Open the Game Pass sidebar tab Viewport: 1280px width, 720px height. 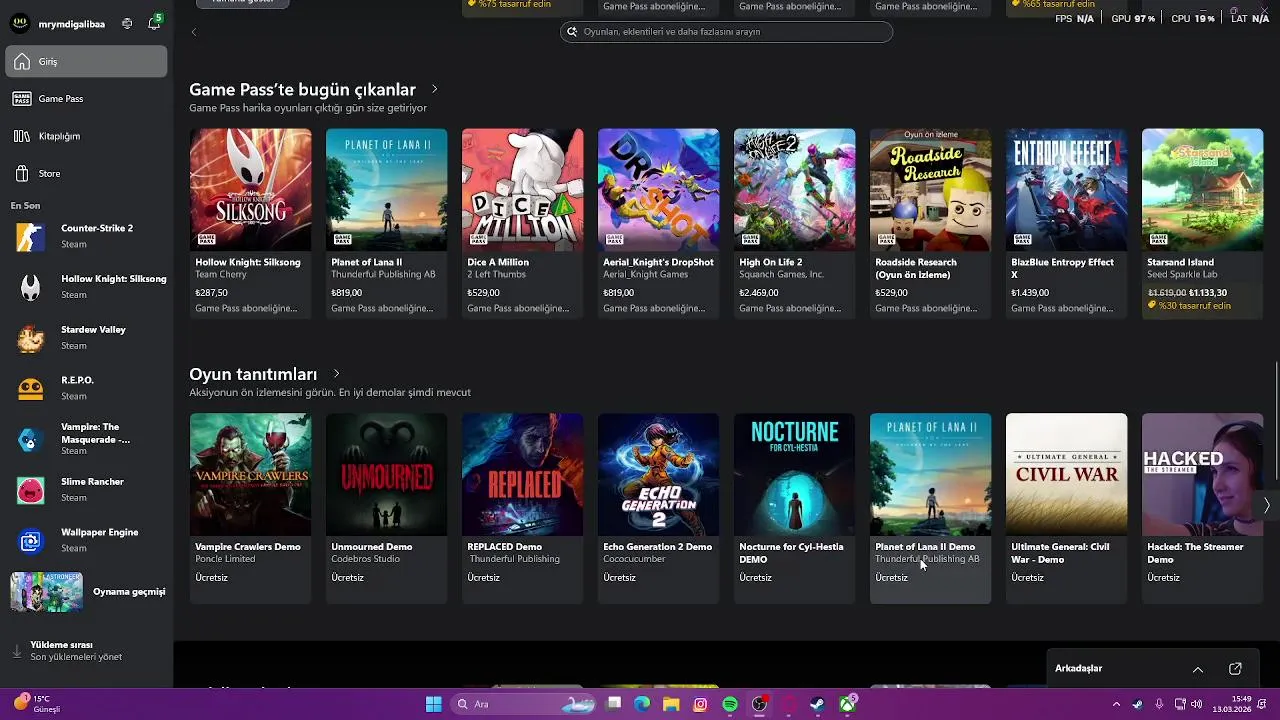pyautogui.click(x=87, y=99)
